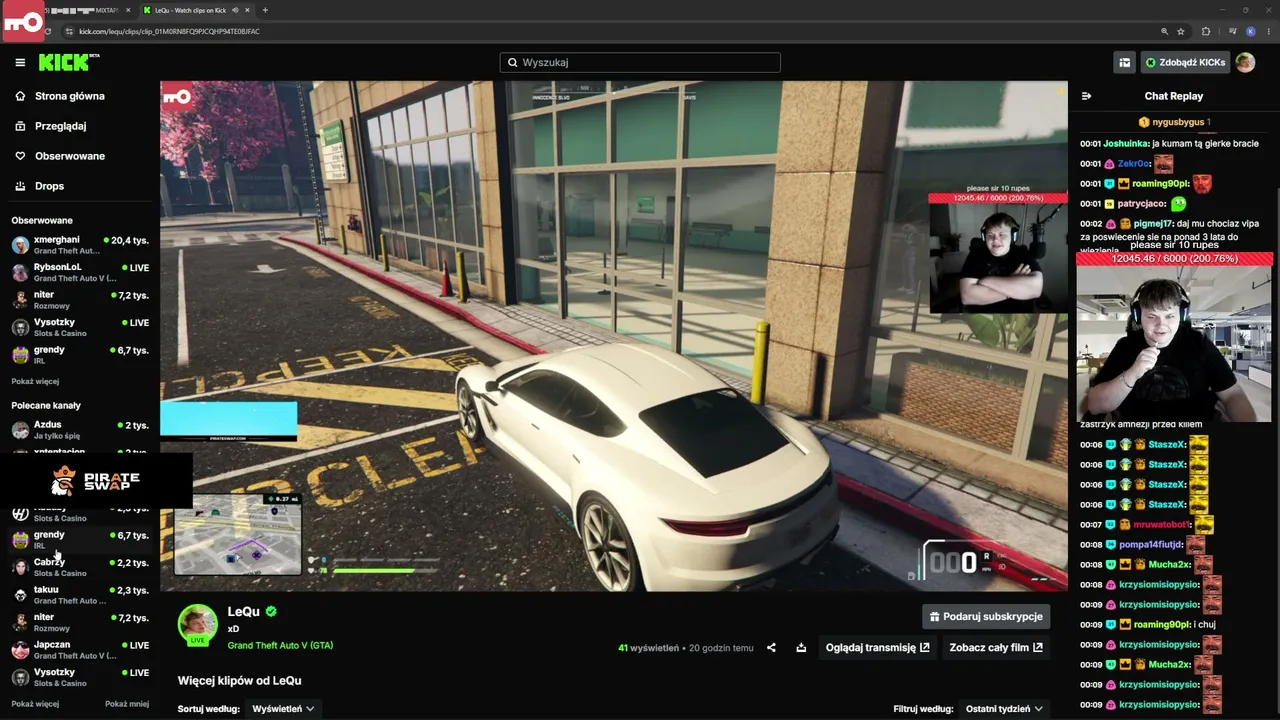This screenshot has width=1280, height=720.
Task: Open a new browser tab
Action: click(x=265, y=10)
